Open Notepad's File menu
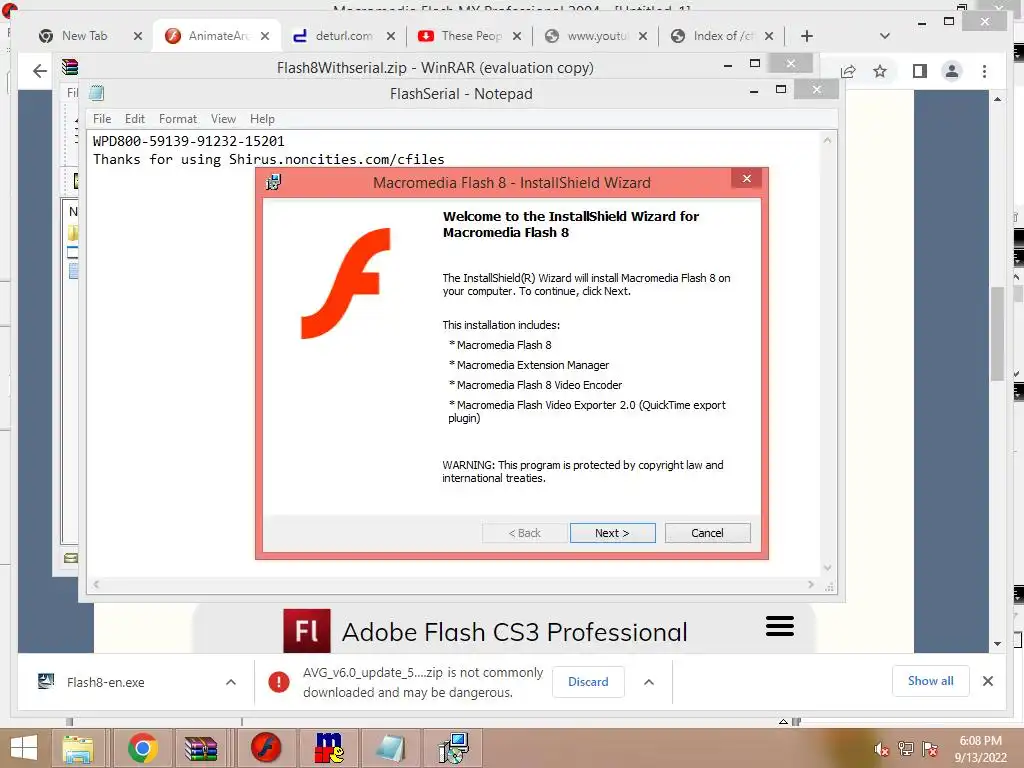 point(102,119)
